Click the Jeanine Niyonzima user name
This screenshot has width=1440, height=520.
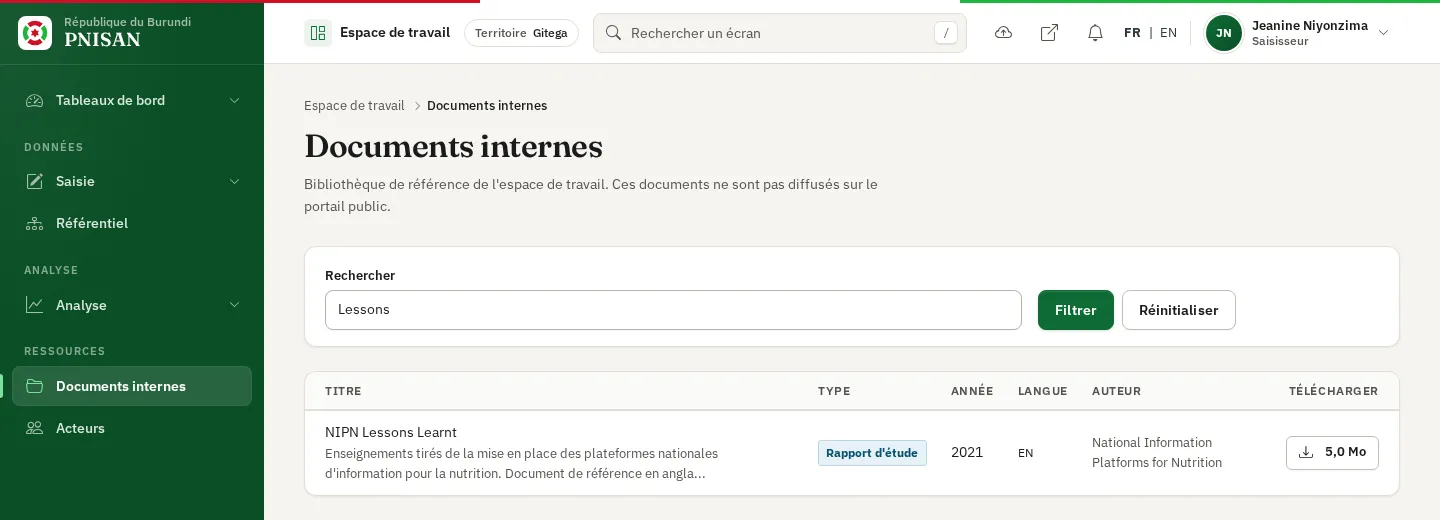click(1310, 26)
